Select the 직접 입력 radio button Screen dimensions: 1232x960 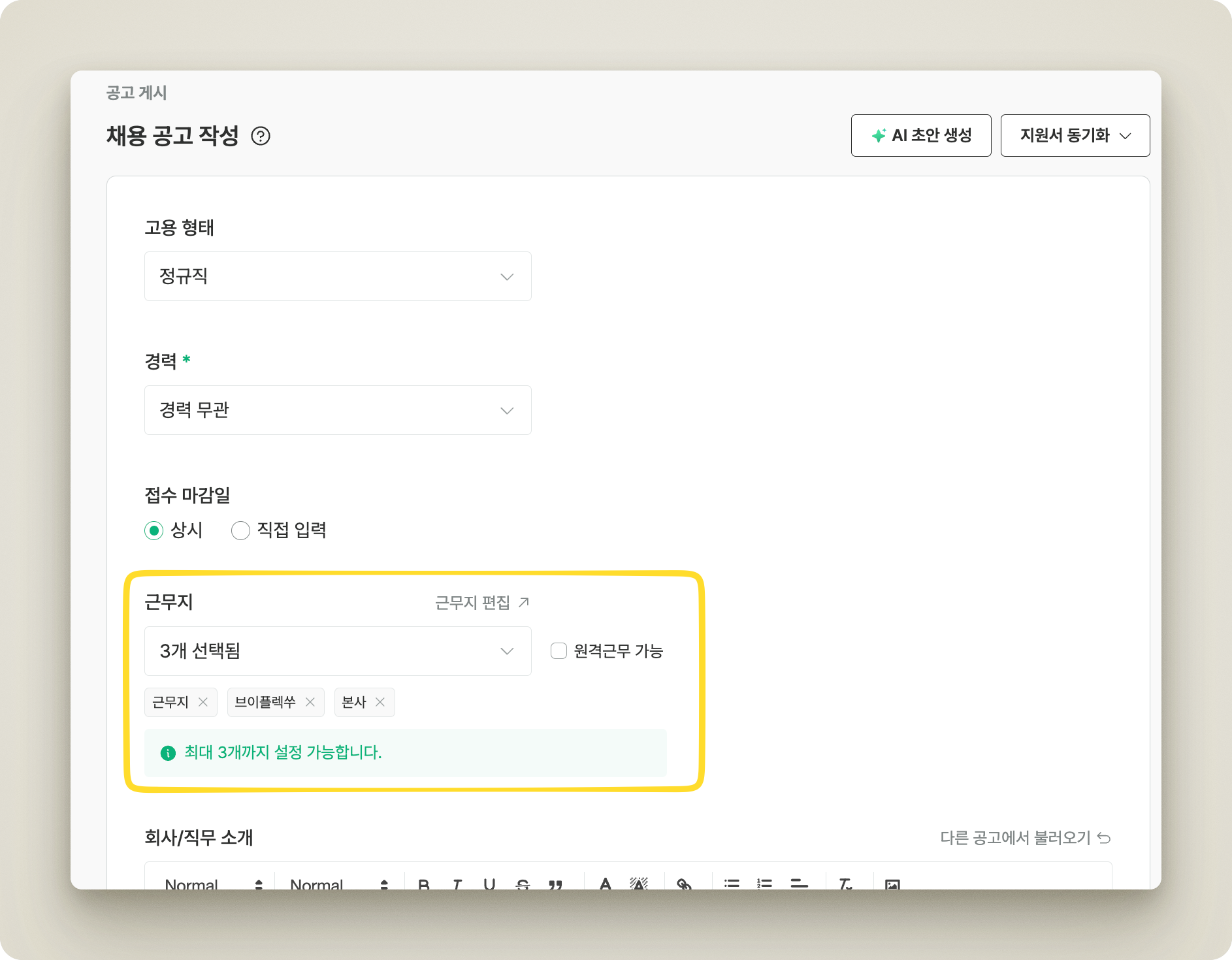(x=240, y=530)
